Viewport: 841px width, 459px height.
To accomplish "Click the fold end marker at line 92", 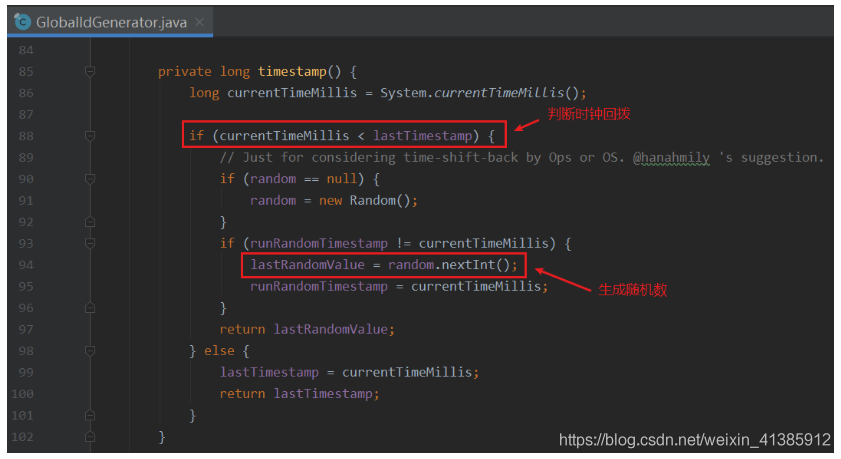I will 90,221.
